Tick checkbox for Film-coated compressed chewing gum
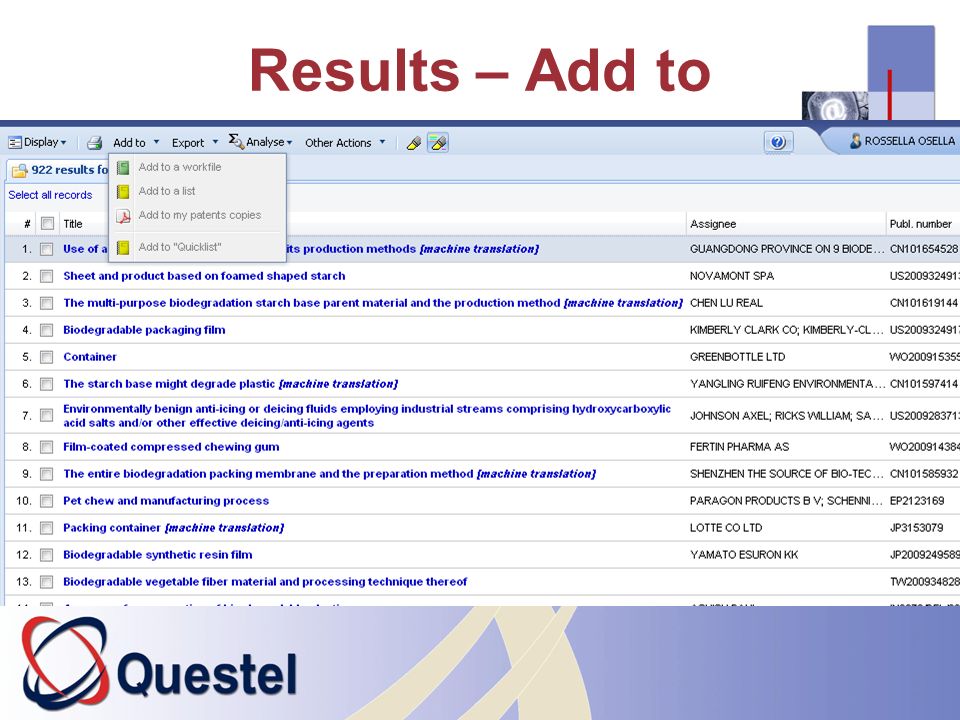The image size is (960, 720). coord(47,447)
